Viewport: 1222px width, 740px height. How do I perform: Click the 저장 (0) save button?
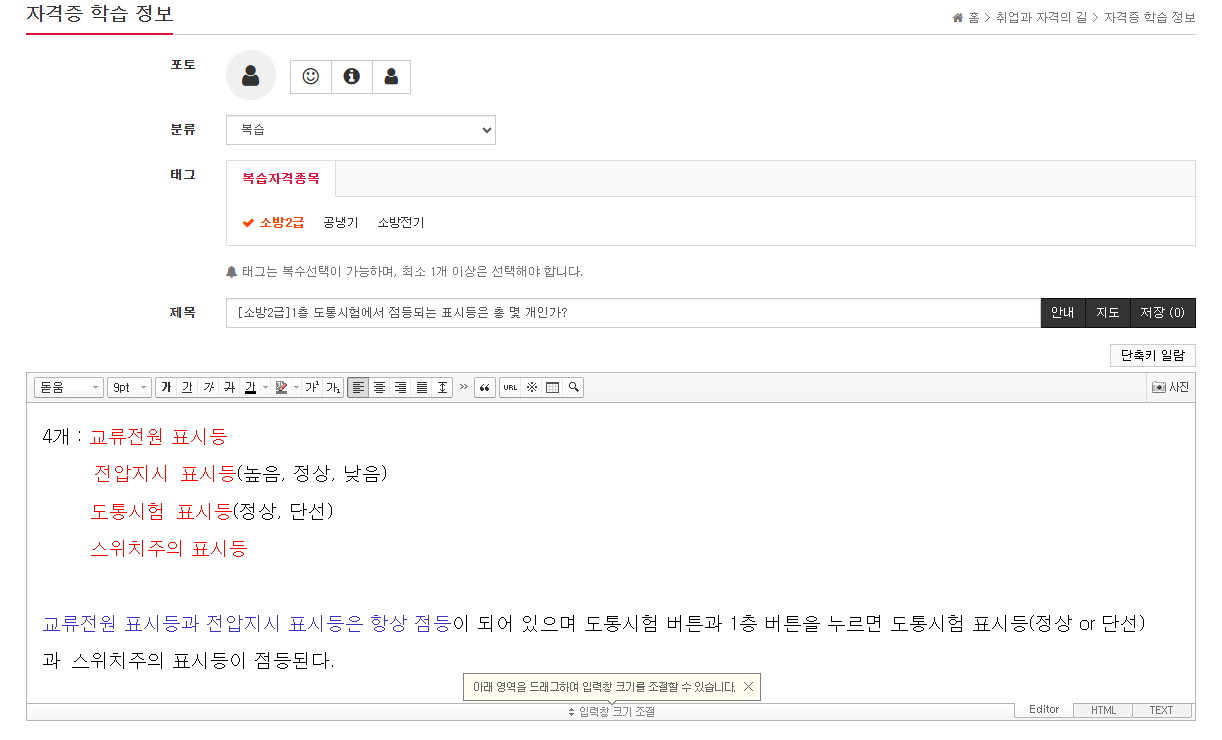(1162, 313)
